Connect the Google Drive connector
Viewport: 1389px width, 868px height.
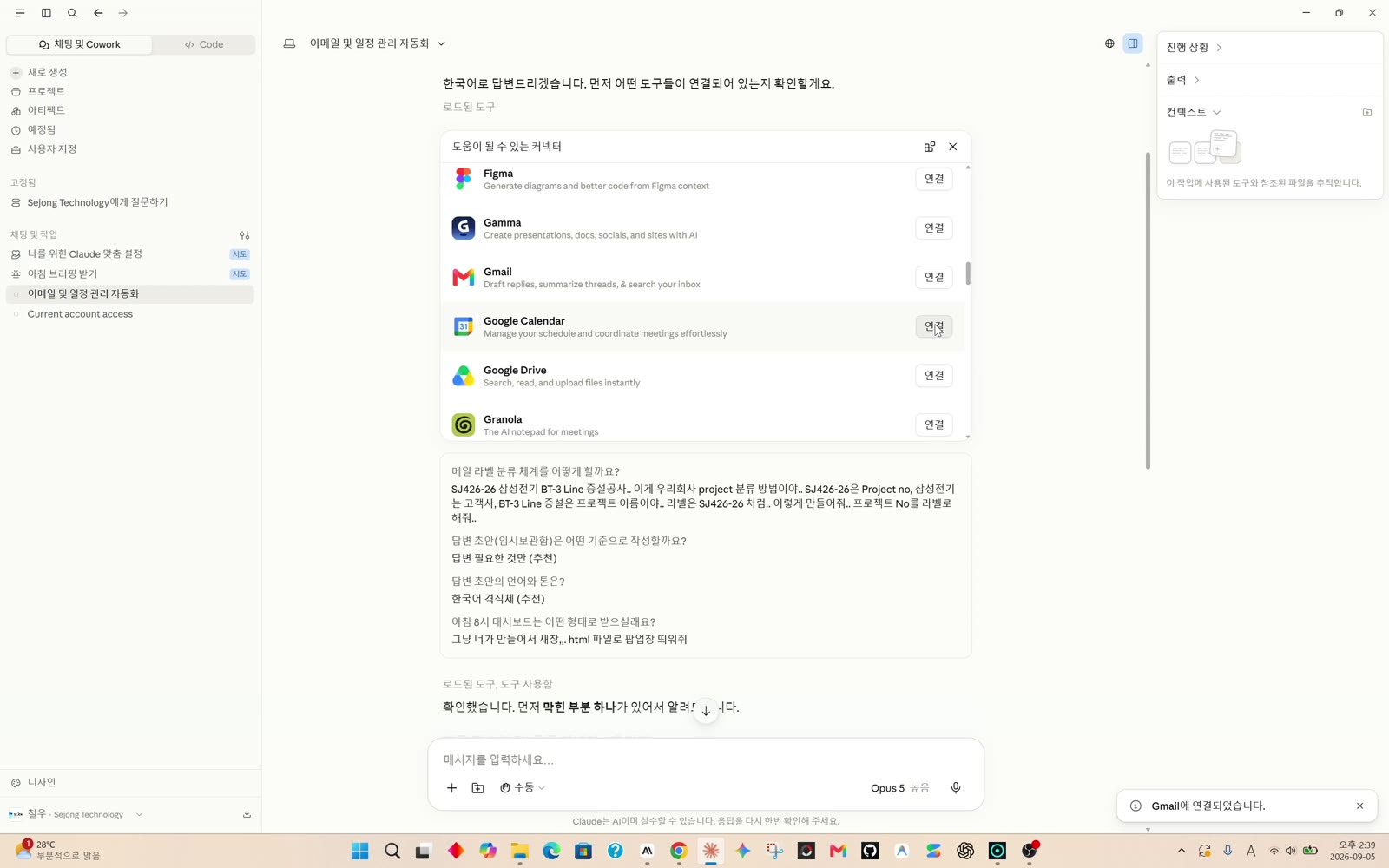click(934, 376)
